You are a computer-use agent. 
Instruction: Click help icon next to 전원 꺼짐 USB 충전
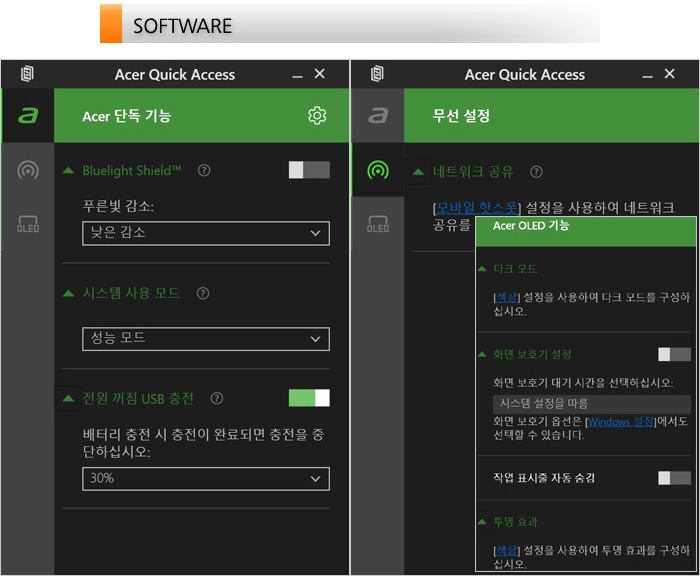tap(217, 398)
